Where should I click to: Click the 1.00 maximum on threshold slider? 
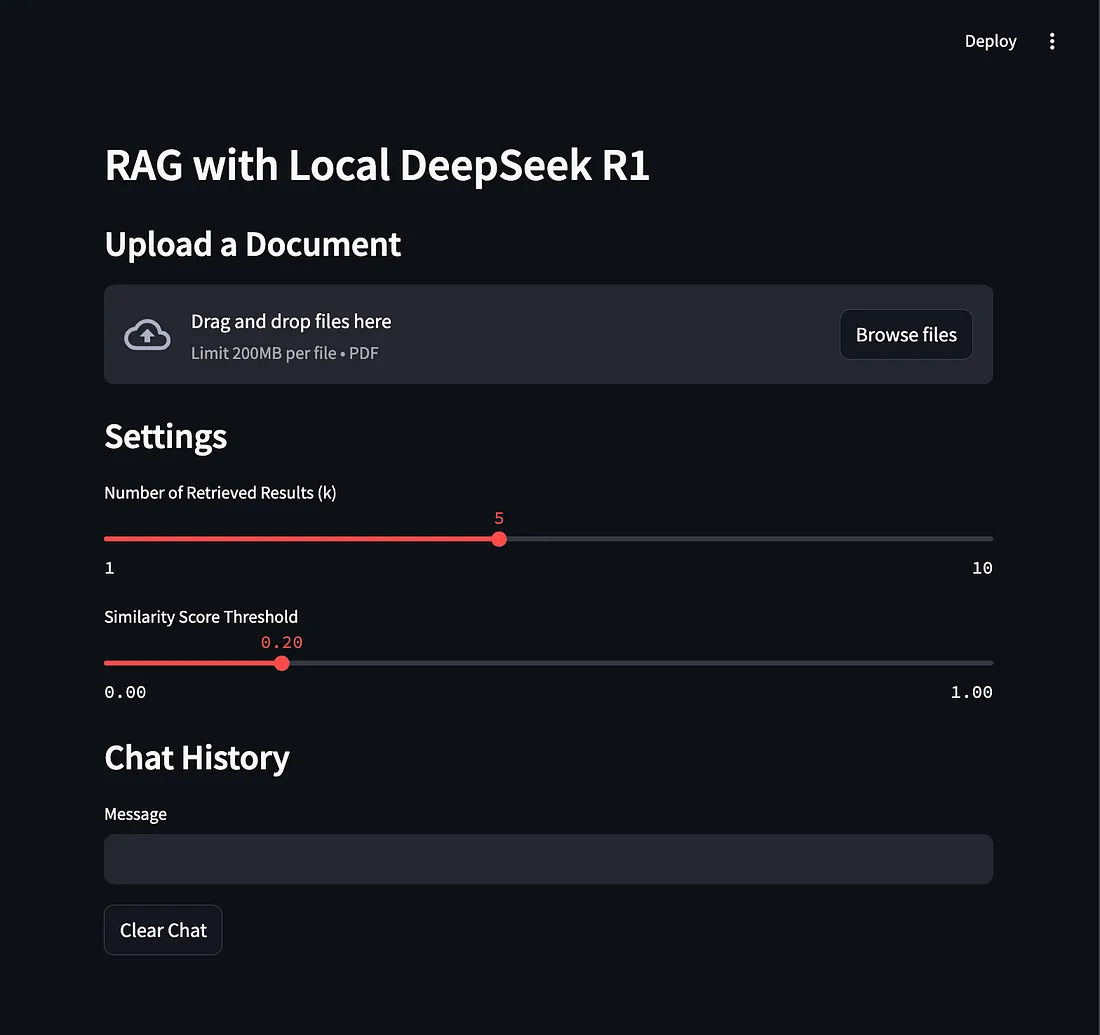click(971, 692)
